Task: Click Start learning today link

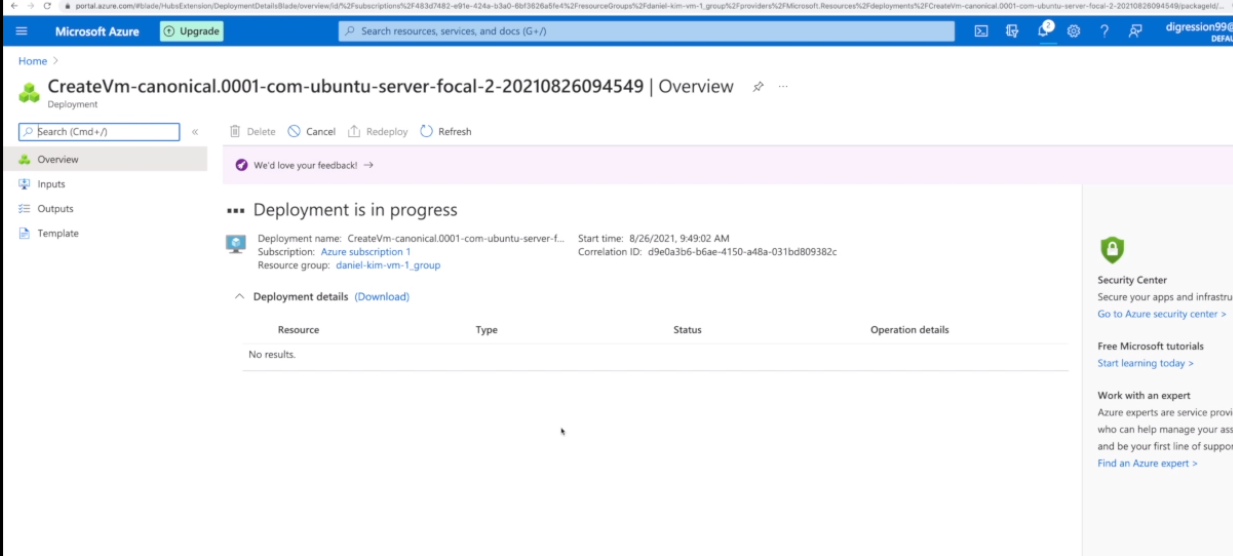Action: click(1145, 363)
